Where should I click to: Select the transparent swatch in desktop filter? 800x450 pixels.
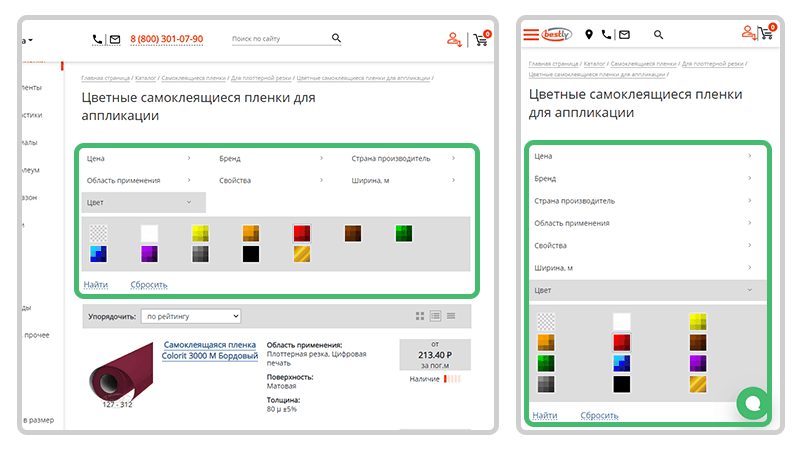pos(98,234)
